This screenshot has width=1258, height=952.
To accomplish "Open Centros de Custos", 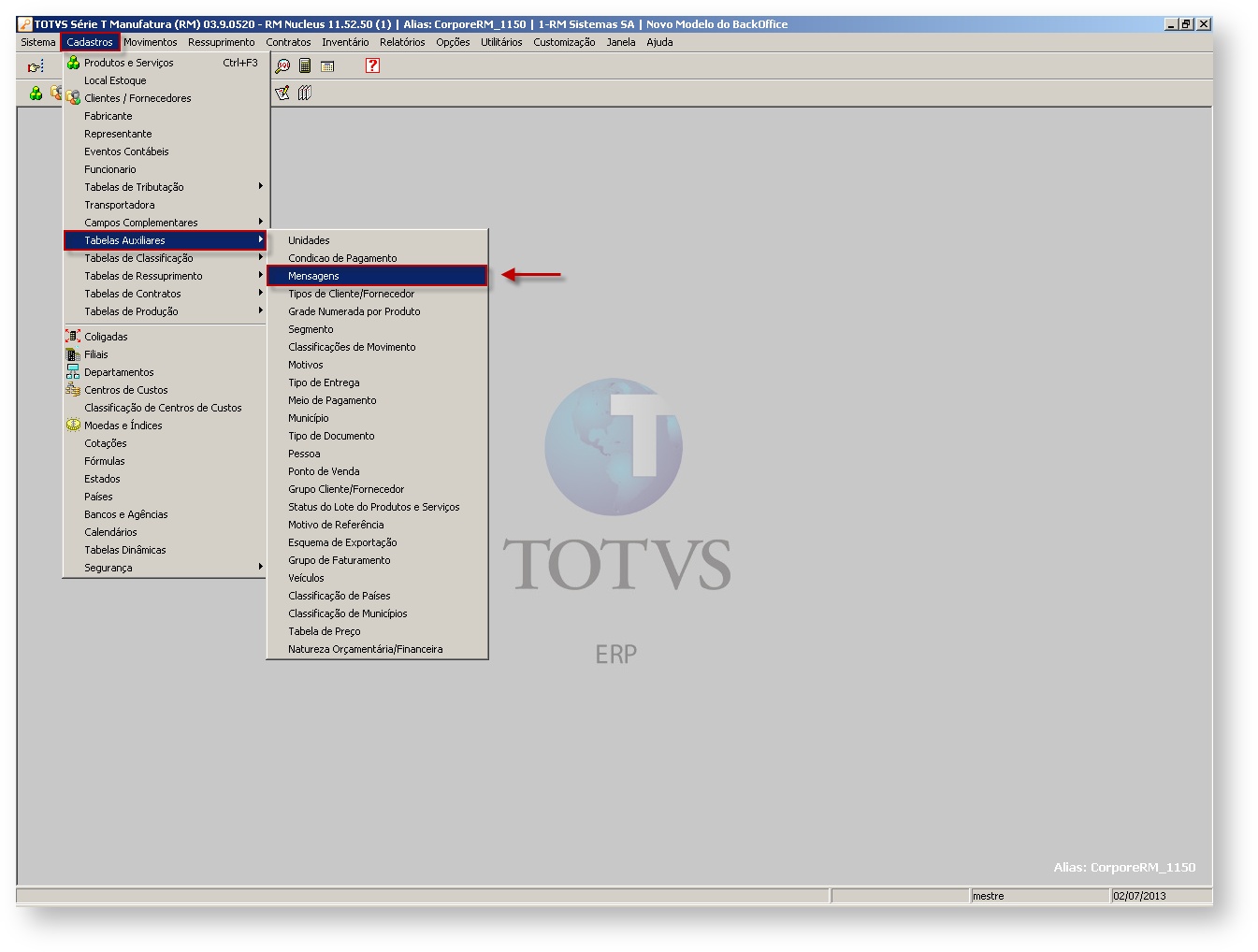I will point(166,390).
